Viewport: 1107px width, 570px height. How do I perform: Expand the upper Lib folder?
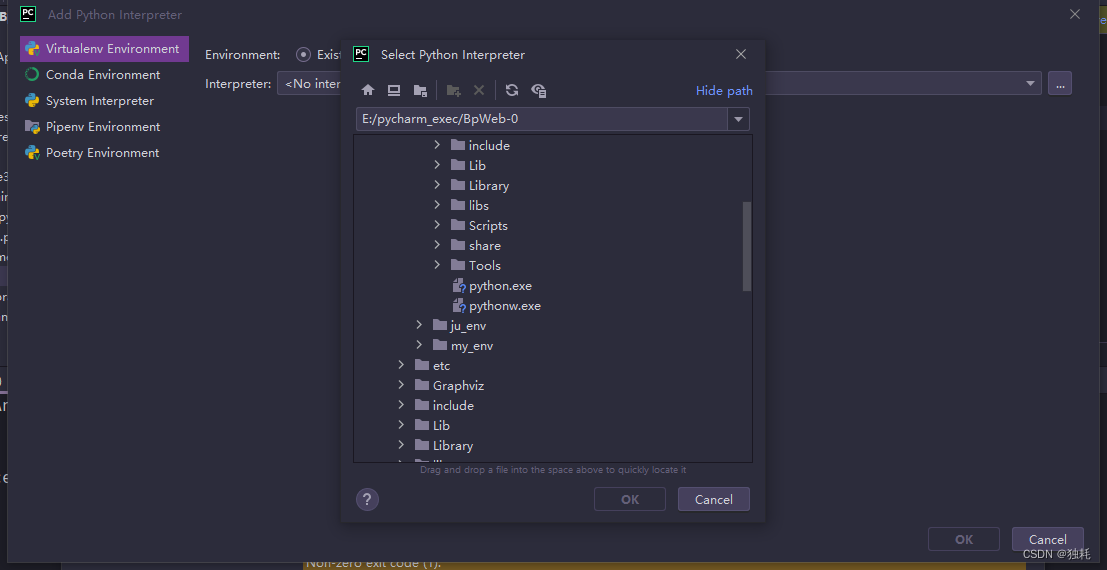(x=437, y=165)
